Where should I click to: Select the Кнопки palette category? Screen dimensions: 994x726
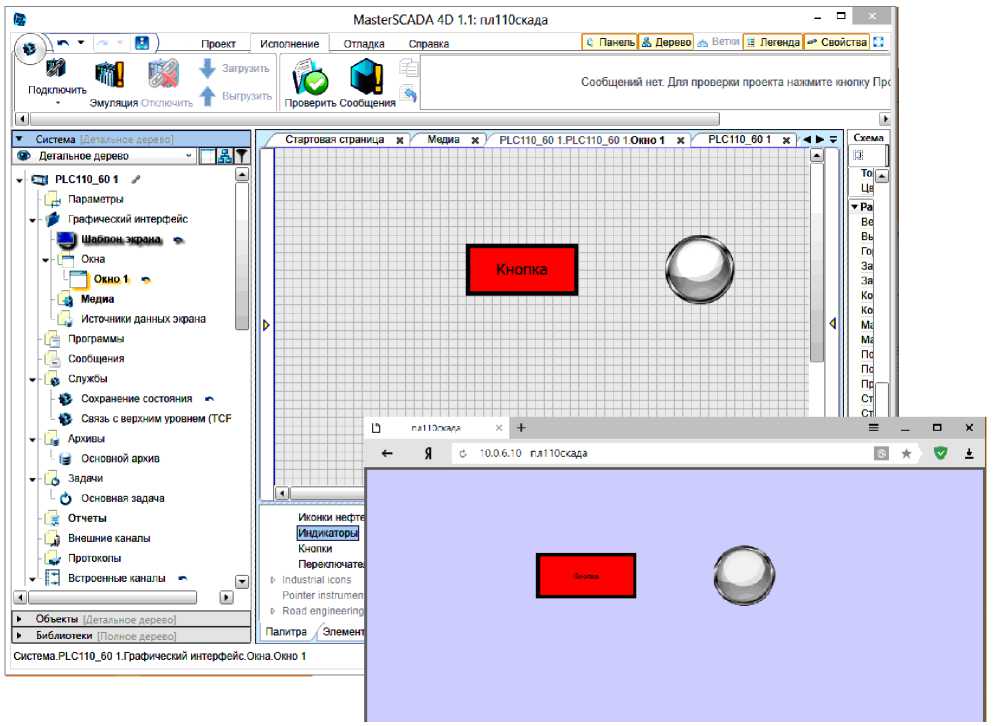[x=315, y=548]
